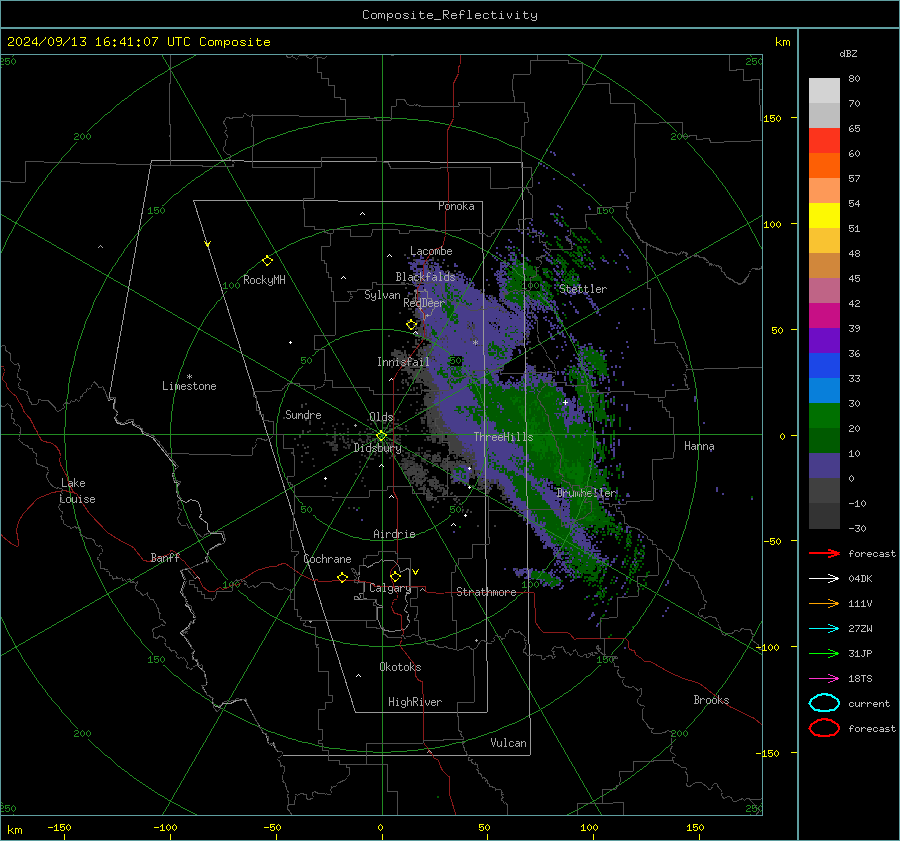Image resolution: width=900 pixels, height=841 pixels.
Task: Click the blue 36 dBZ color swatch
Action: (x=824, y=366)
